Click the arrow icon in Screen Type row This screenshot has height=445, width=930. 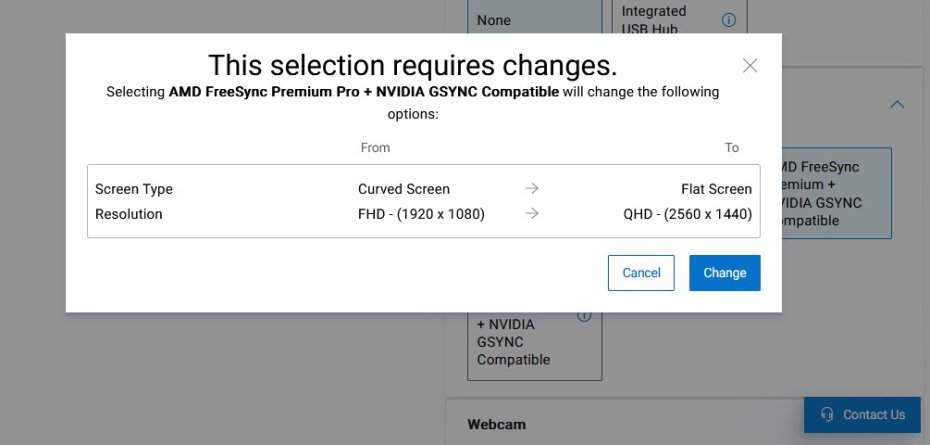click(532, 189)
